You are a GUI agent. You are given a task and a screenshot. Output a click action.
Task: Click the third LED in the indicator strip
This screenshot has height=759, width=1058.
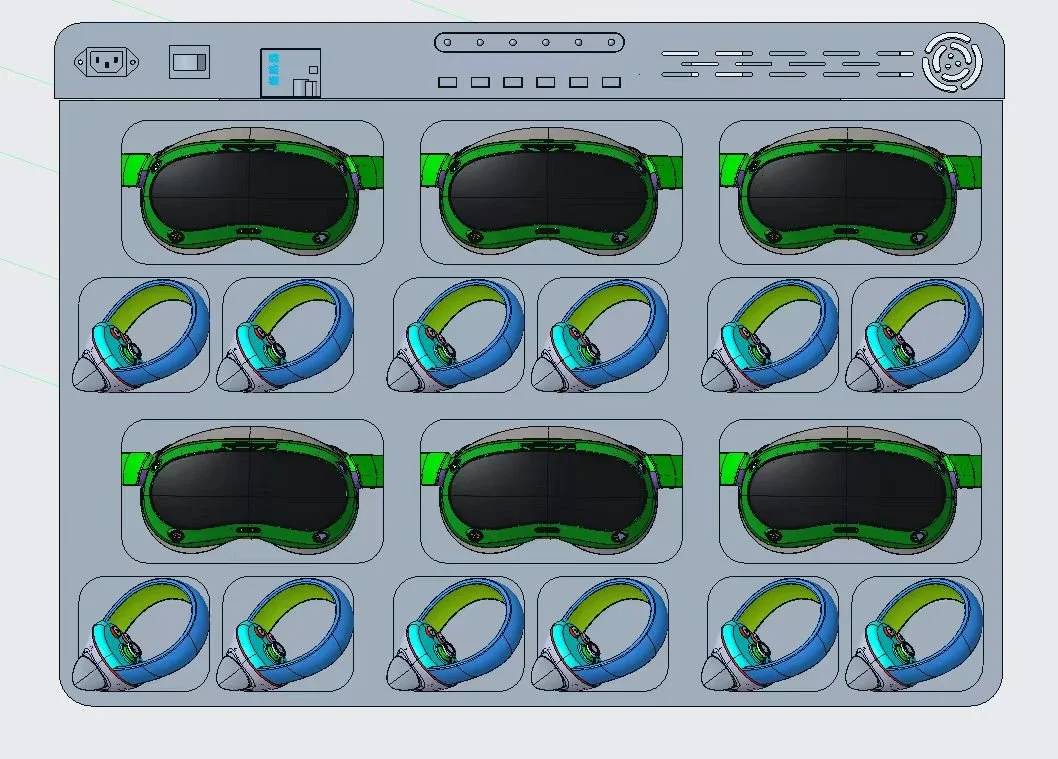click(x=513, y=43)
